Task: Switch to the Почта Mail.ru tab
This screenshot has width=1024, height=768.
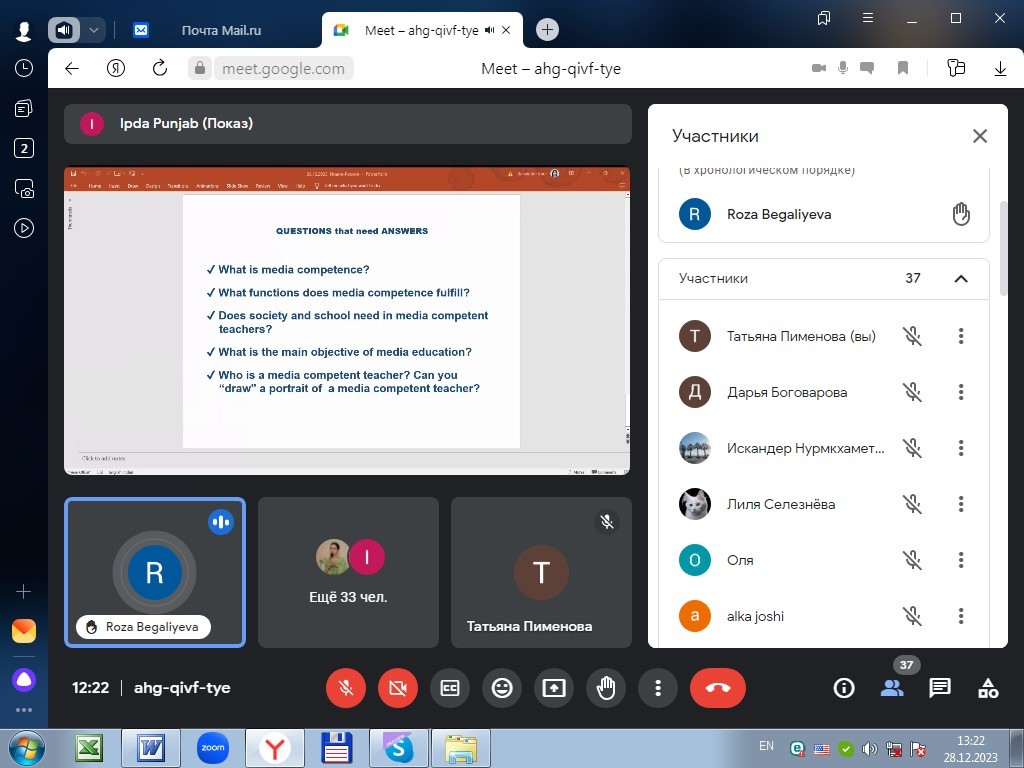Action: [220, 30]
